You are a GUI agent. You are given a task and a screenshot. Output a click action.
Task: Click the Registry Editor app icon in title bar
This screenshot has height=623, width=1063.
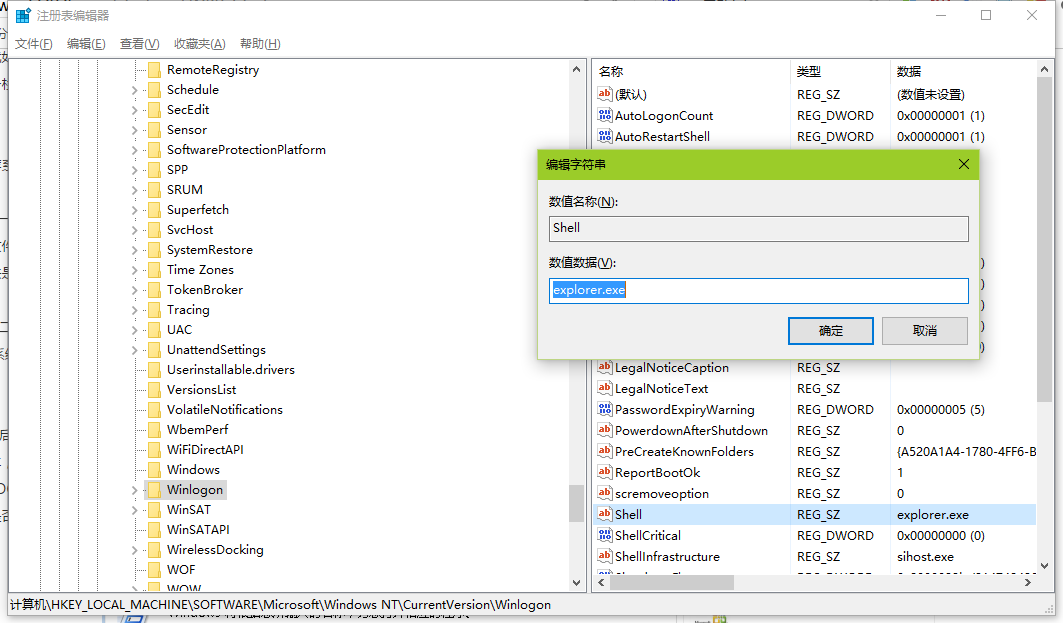pyautogui.click(x=22, y=16)
